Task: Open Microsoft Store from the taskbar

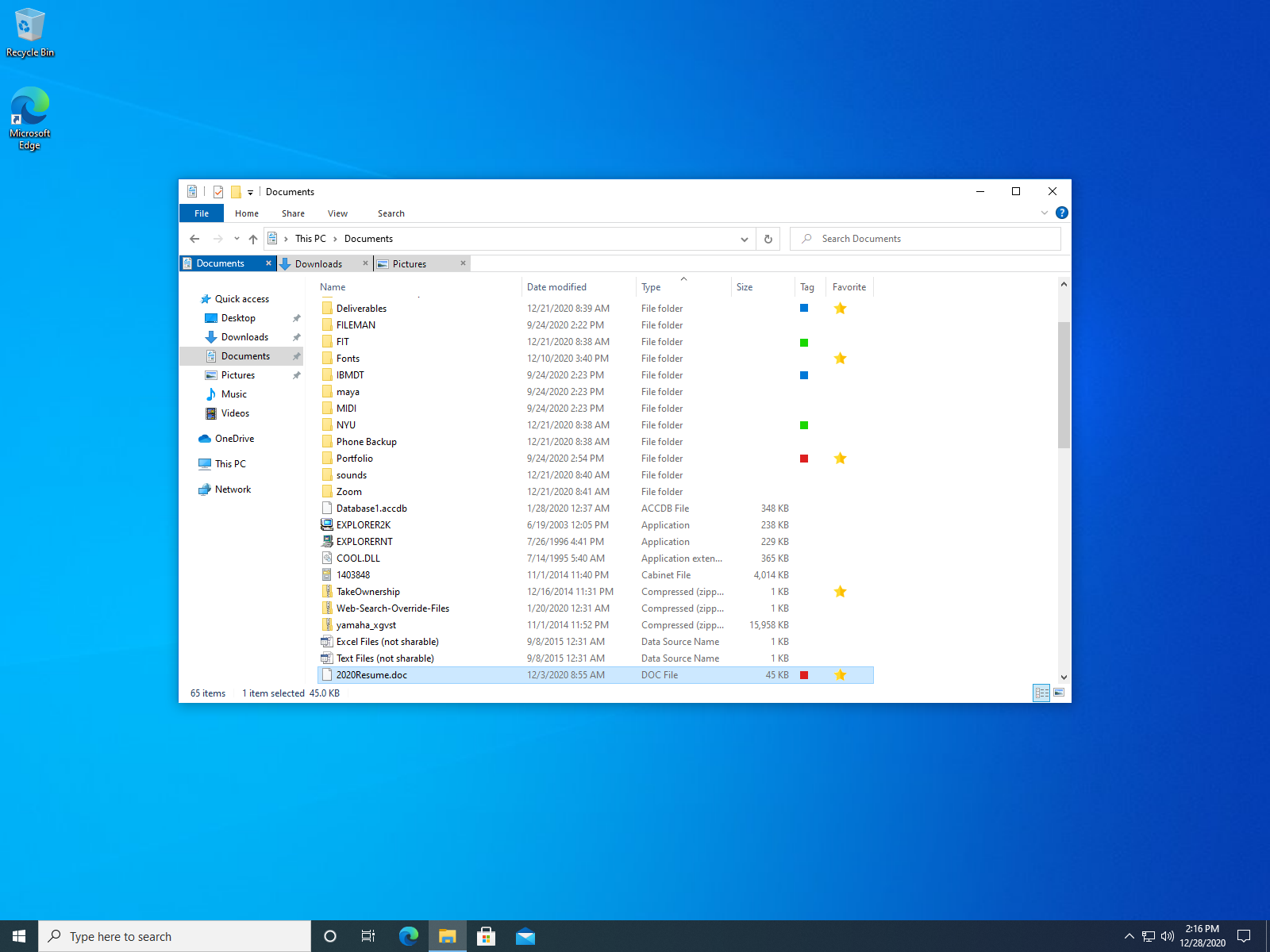Action: pyautogui.click(x=486, y=936)
